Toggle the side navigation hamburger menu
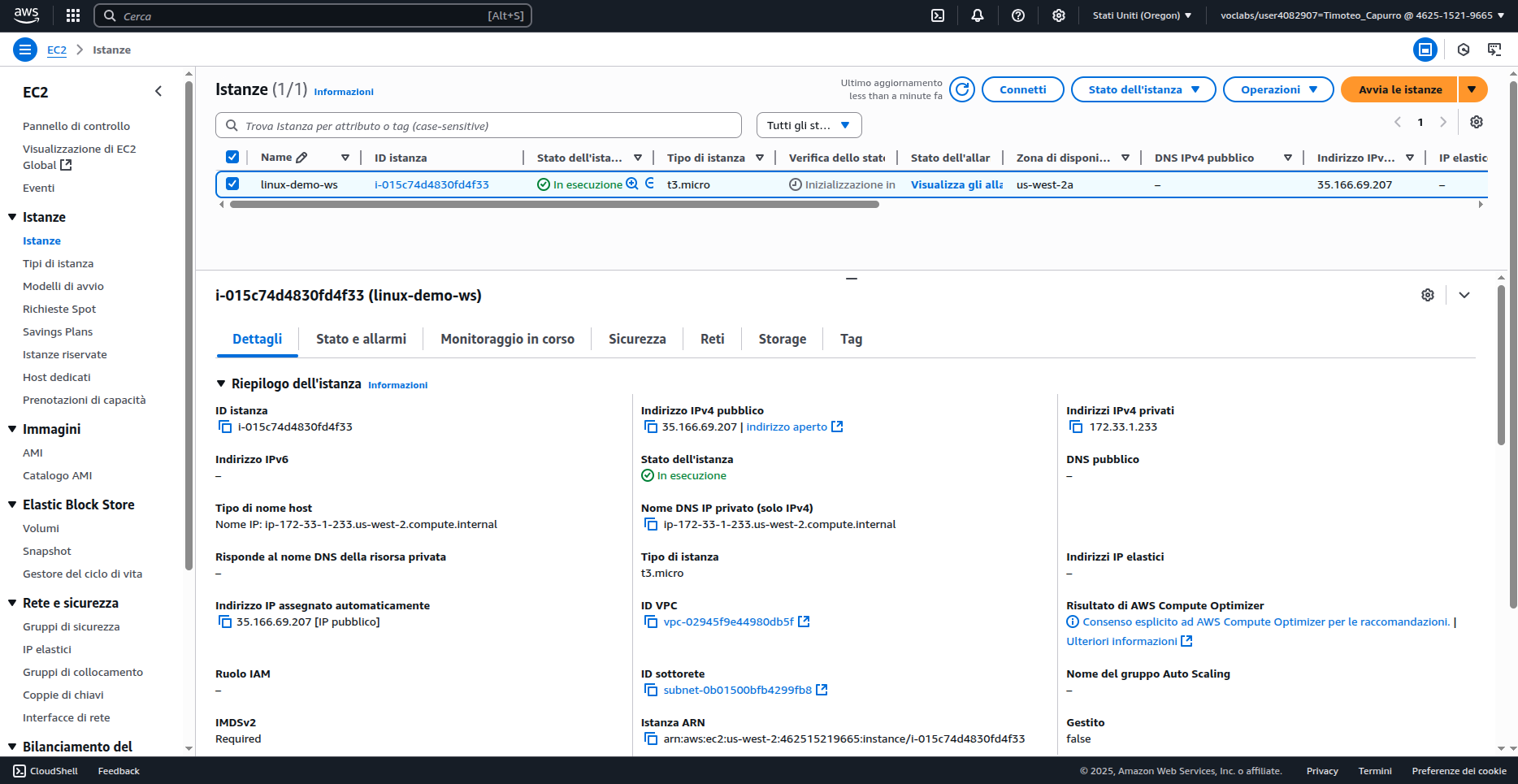 point(25,50)
